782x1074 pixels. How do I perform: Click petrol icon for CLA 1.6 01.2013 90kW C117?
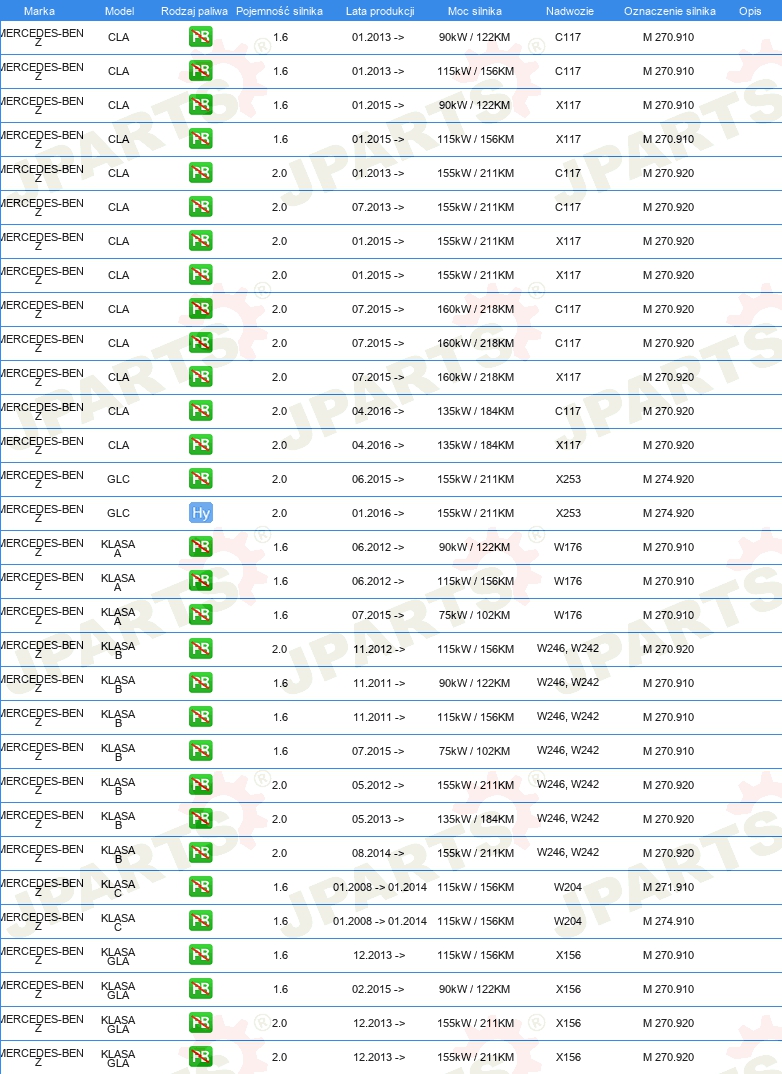tap(201, 37)
